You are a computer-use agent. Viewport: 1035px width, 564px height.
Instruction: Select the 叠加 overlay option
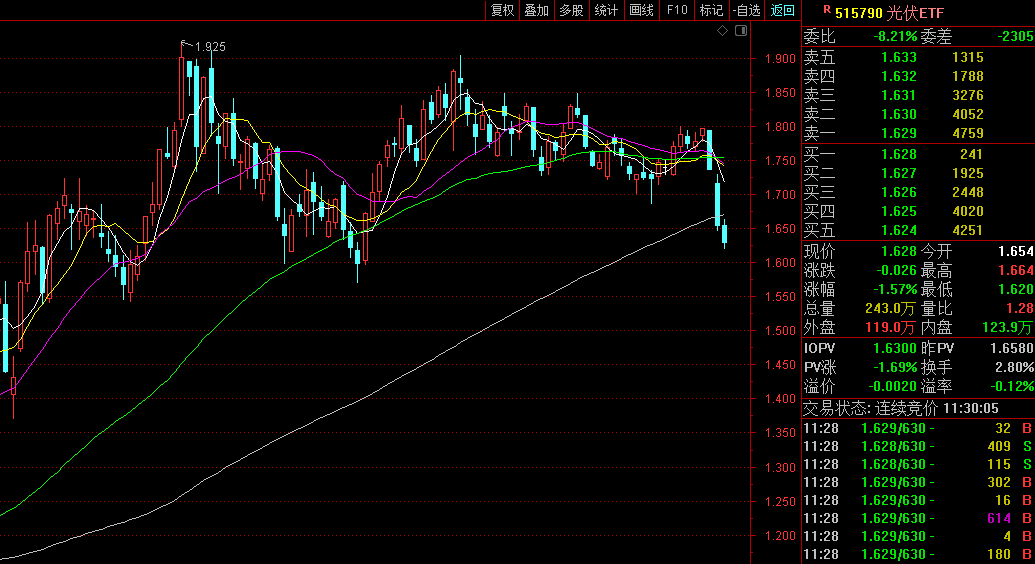[537, 10]
